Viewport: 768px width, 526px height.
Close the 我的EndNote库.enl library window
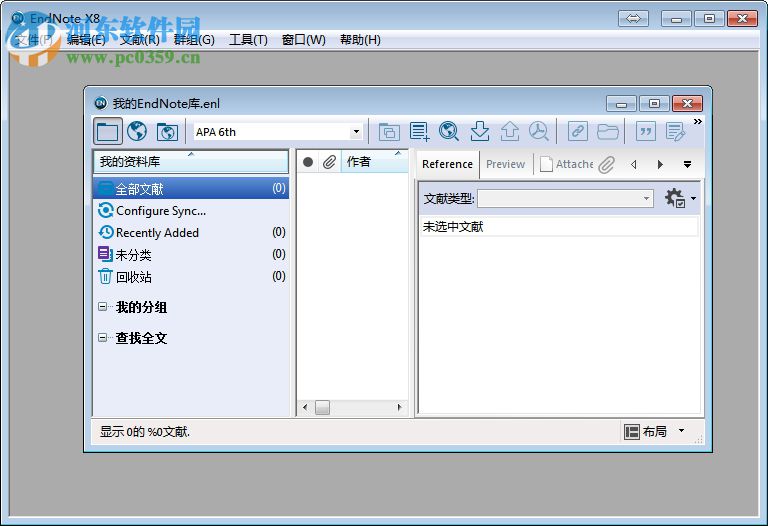pos(688,104)
